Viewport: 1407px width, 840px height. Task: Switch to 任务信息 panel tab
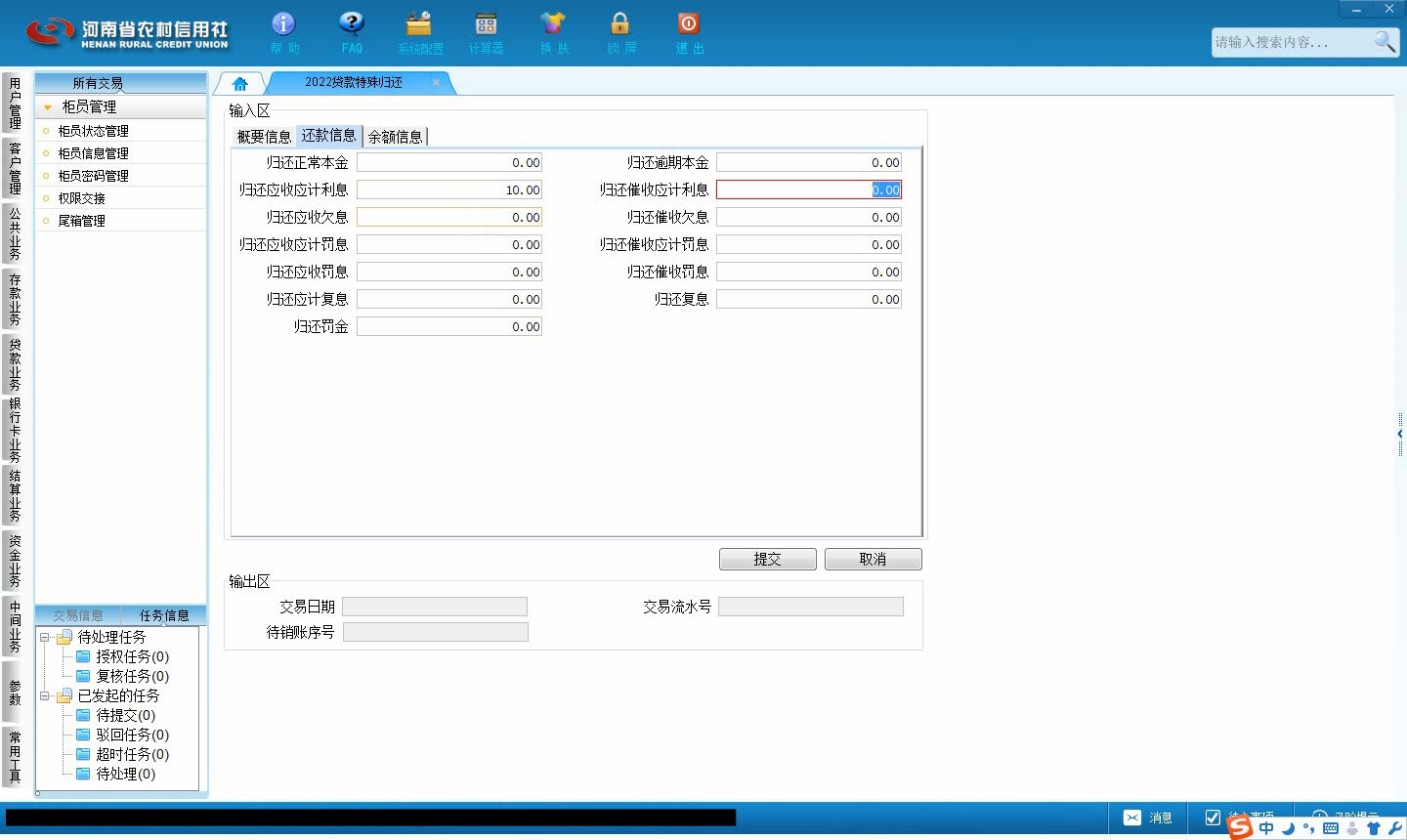164,615
